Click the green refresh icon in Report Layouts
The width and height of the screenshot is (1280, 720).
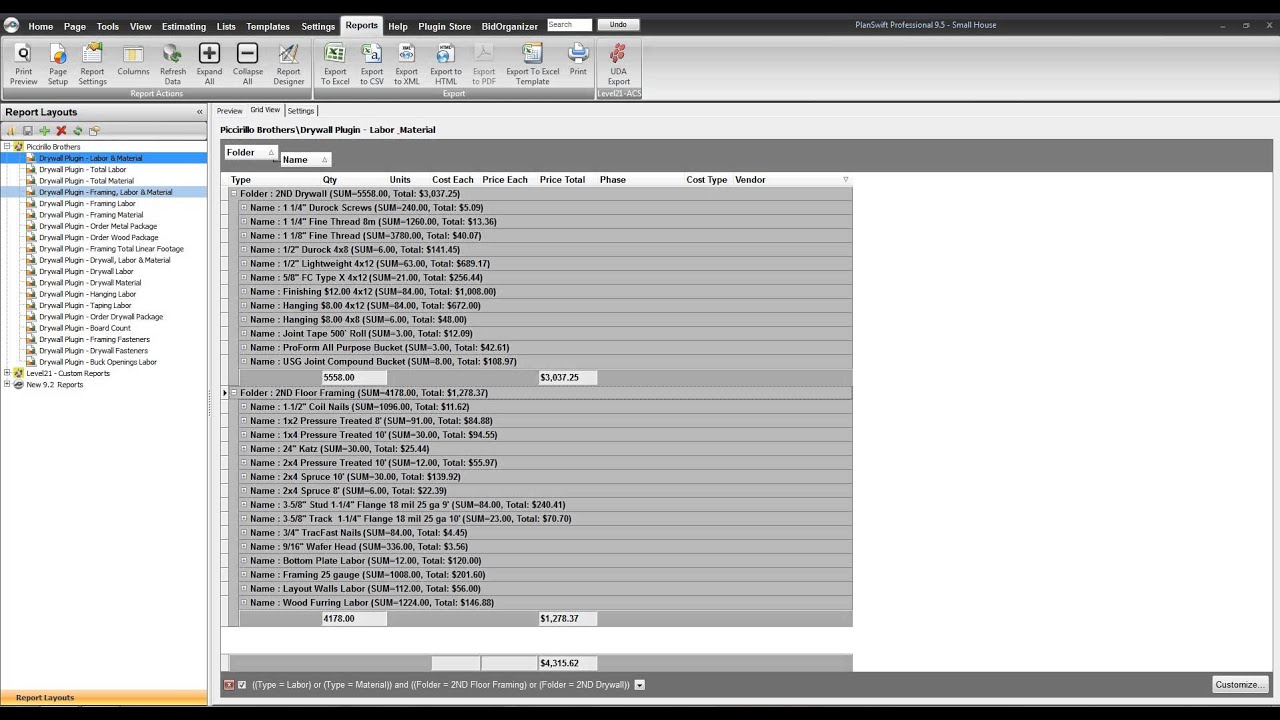pyautogui.click(x=77, y=131)
